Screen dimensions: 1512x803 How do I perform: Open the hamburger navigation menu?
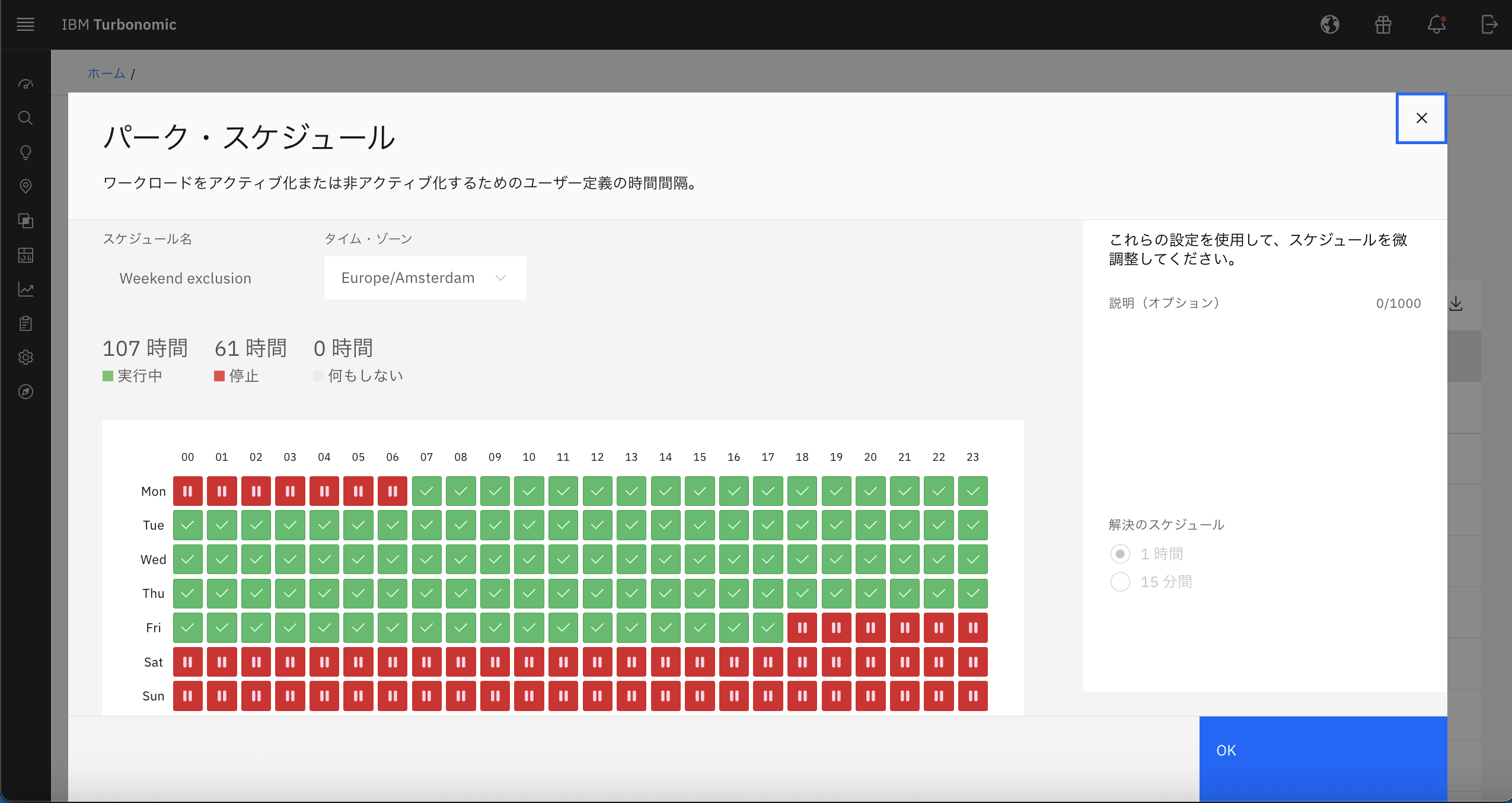coord(25,24)
